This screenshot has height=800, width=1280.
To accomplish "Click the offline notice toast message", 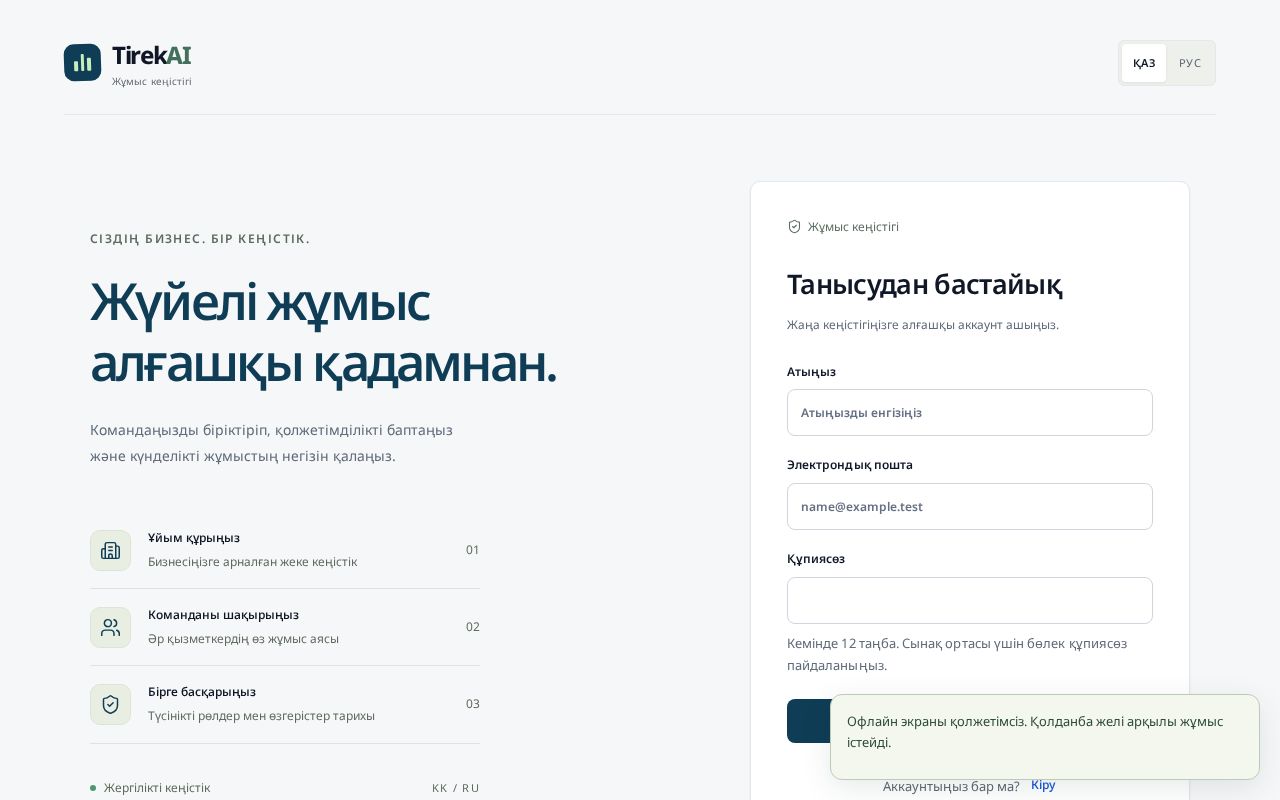I will tap(1045, 737).
